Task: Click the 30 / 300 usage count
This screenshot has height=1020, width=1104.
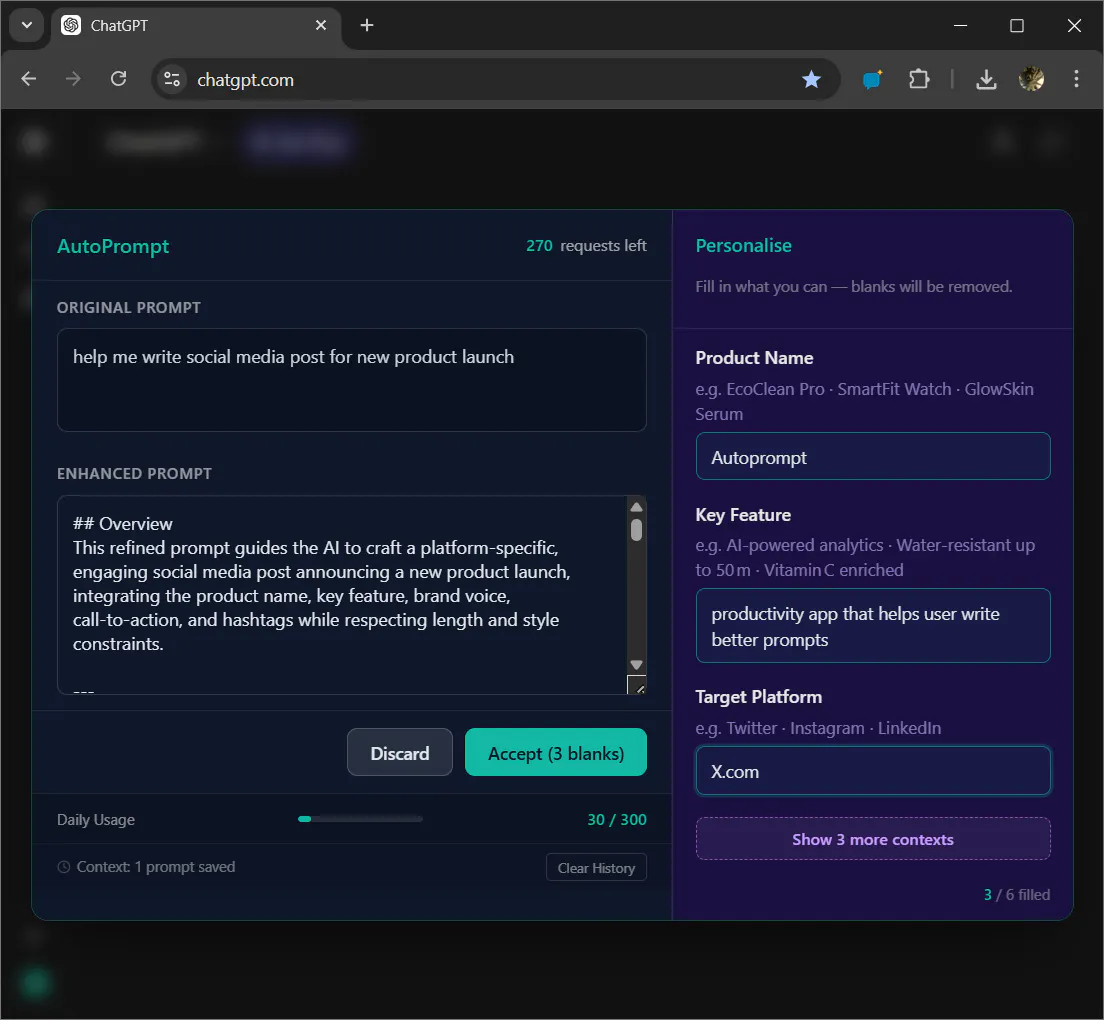Action: (x=617, y=819)
